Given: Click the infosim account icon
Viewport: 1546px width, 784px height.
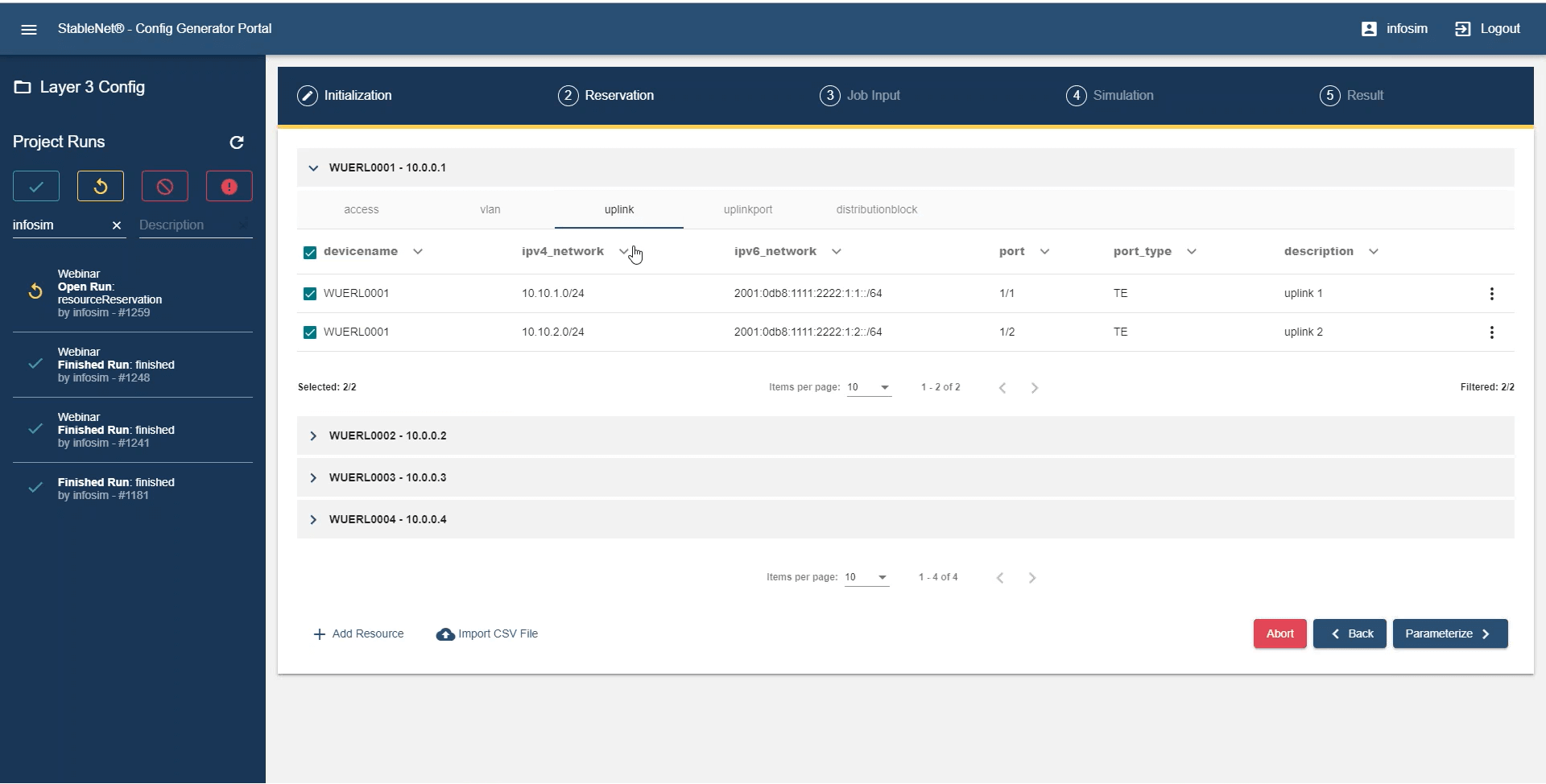Looking at the screenshot, I should point(1370,28).
